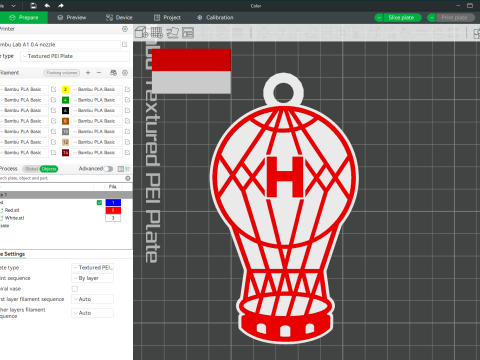Tick the Spiral vase checkbox
480x360 pixels.
[x=75, y=289]
